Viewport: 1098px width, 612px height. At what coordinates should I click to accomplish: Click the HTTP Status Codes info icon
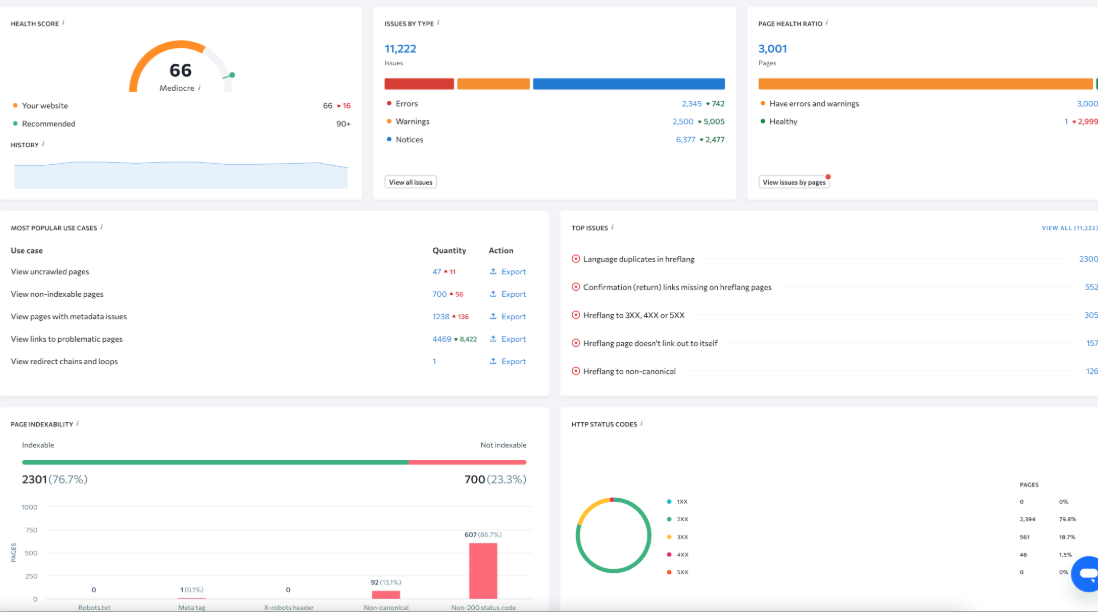pyautogui.click(x=641, y=423)
